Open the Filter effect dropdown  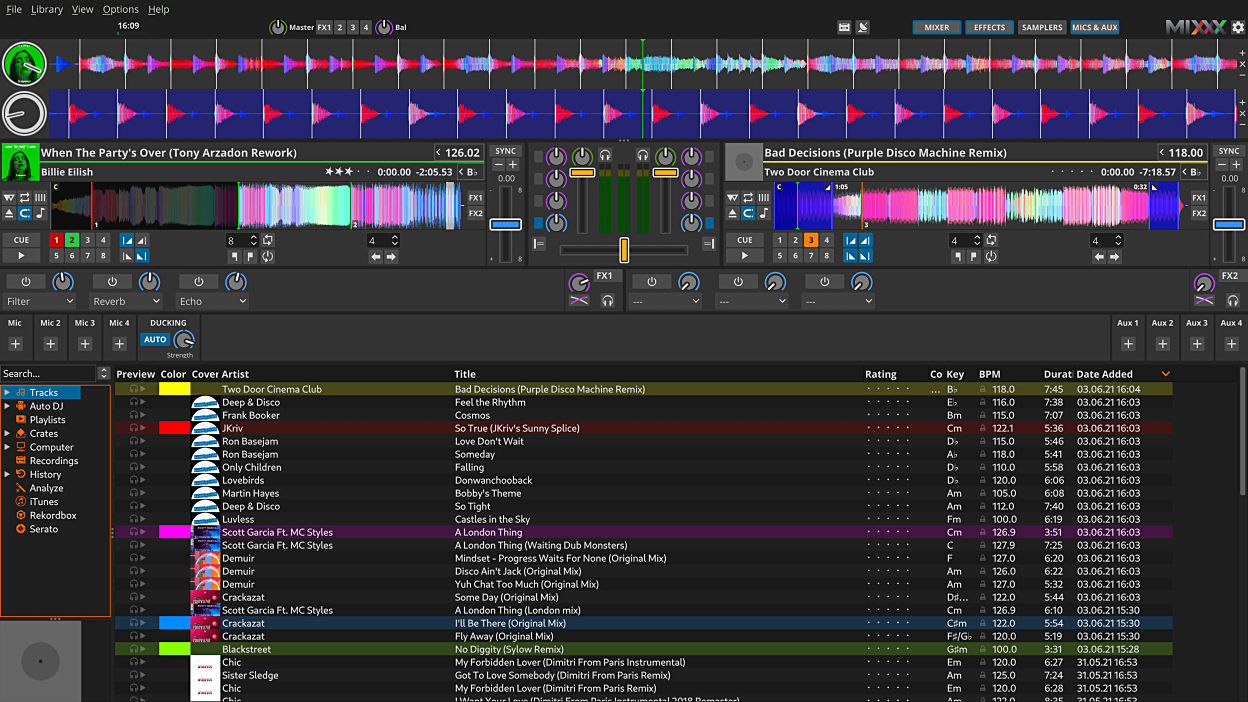click(40, 301)
